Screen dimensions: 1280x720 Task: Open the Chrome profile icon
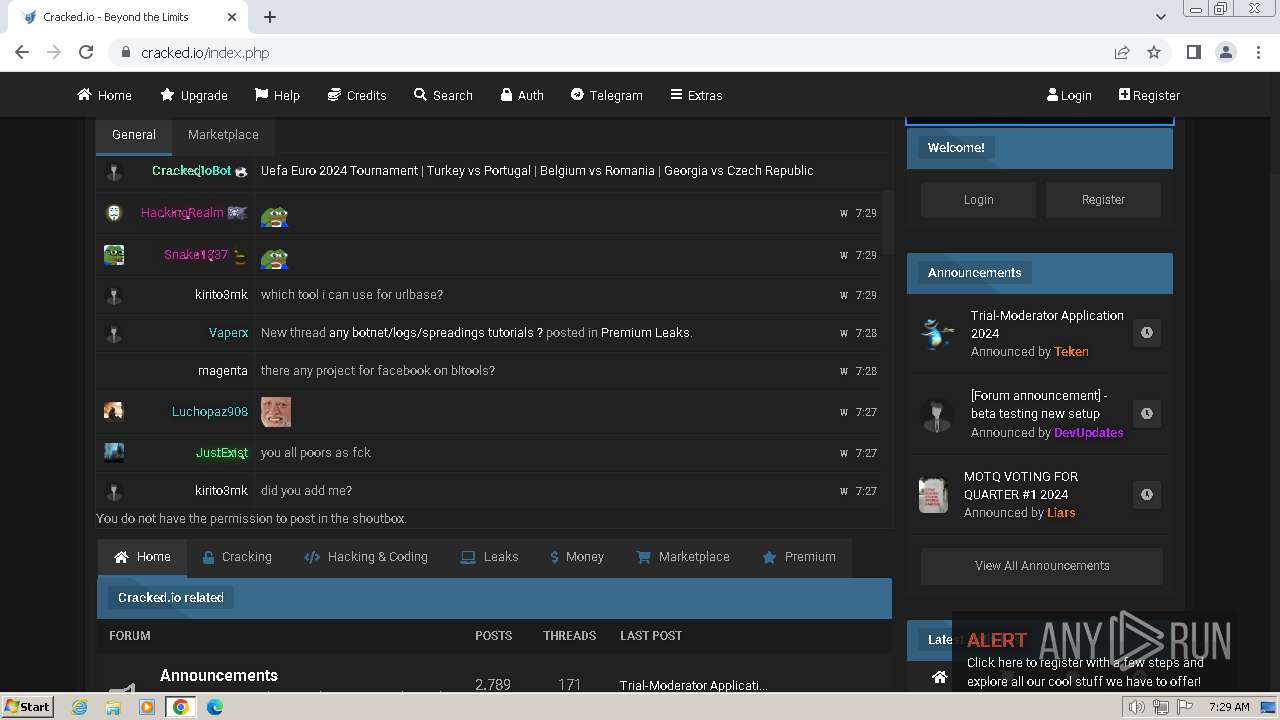coord(1225,53)
